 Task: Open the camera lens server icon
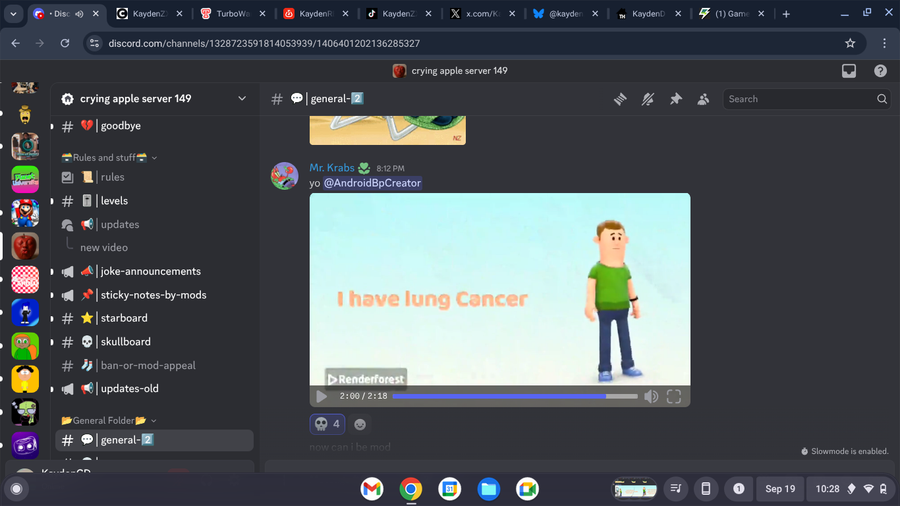pyautogui.click(x=25, y=146)
